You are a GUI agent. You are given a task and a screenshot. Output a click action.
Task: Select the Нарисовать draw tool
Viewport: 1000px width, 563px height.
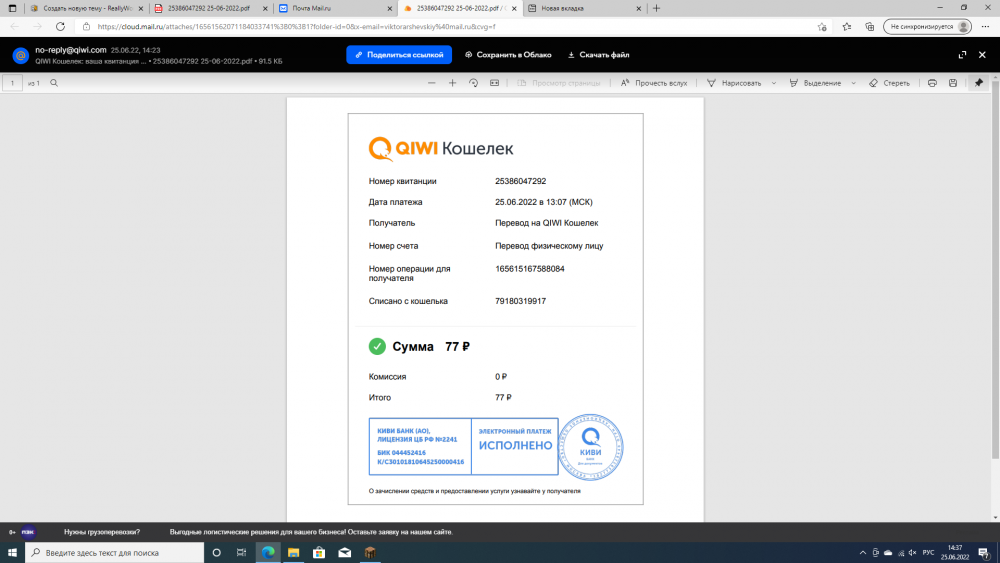[x=734, y=83]
